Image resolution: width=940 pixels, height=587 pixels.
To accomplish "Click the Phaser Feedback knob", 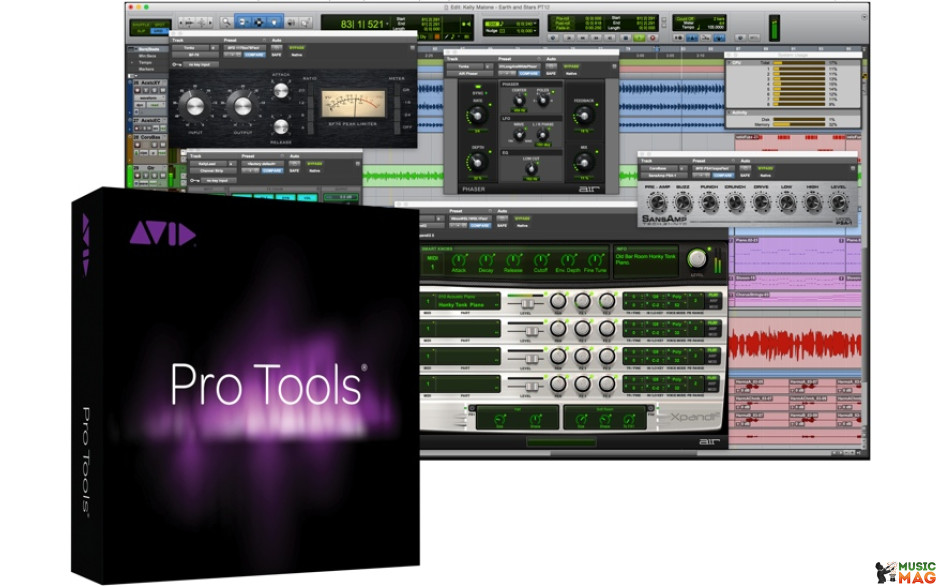I will pyautogui.click(x=583, y=115).
